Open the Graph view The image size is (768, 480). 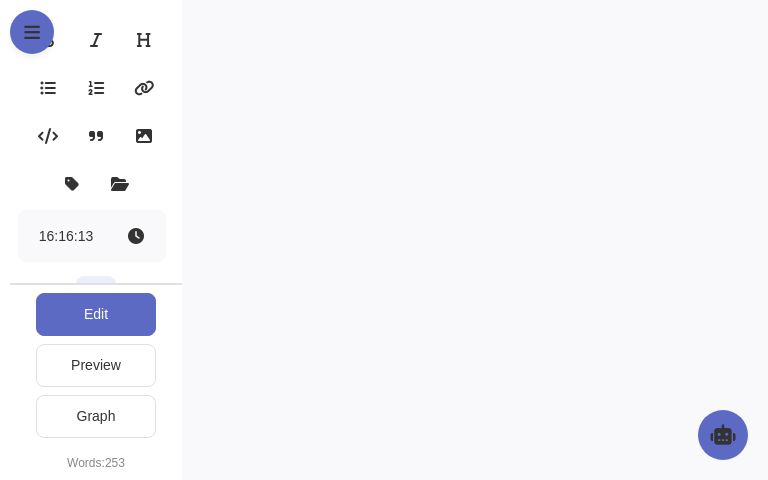pos(96,416)
